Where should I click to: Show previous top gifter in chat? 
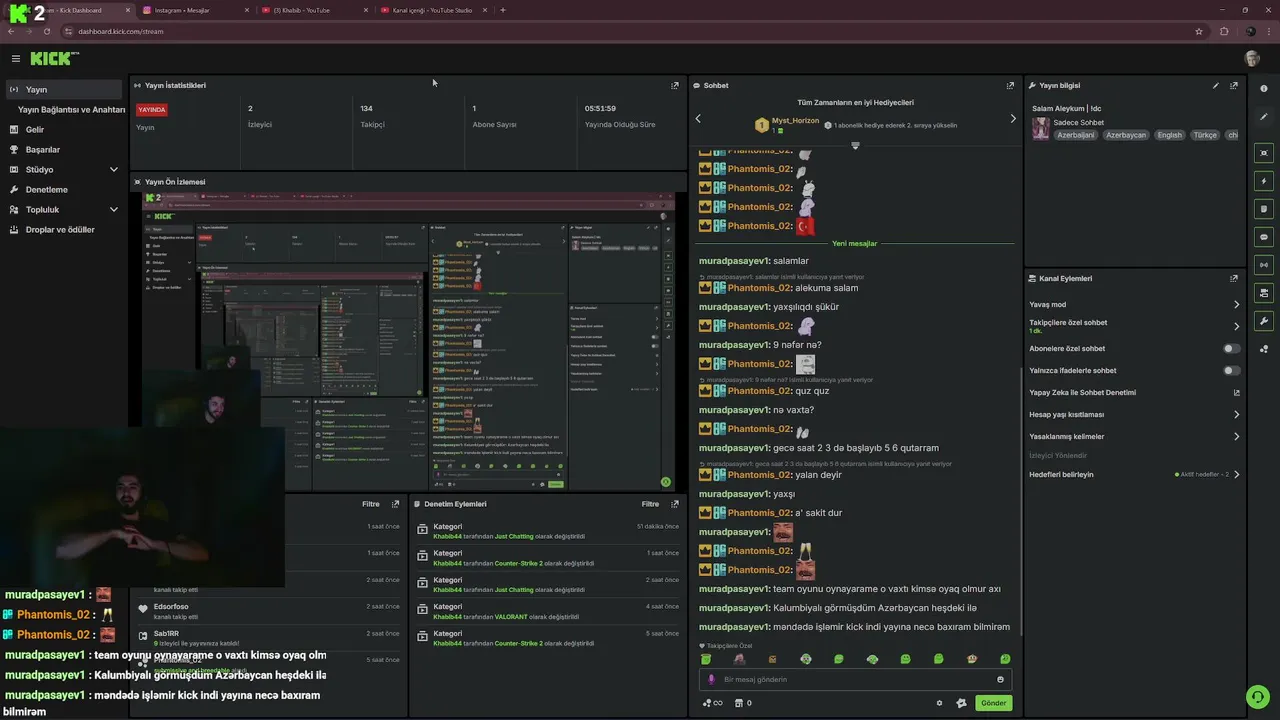(698, 119)
